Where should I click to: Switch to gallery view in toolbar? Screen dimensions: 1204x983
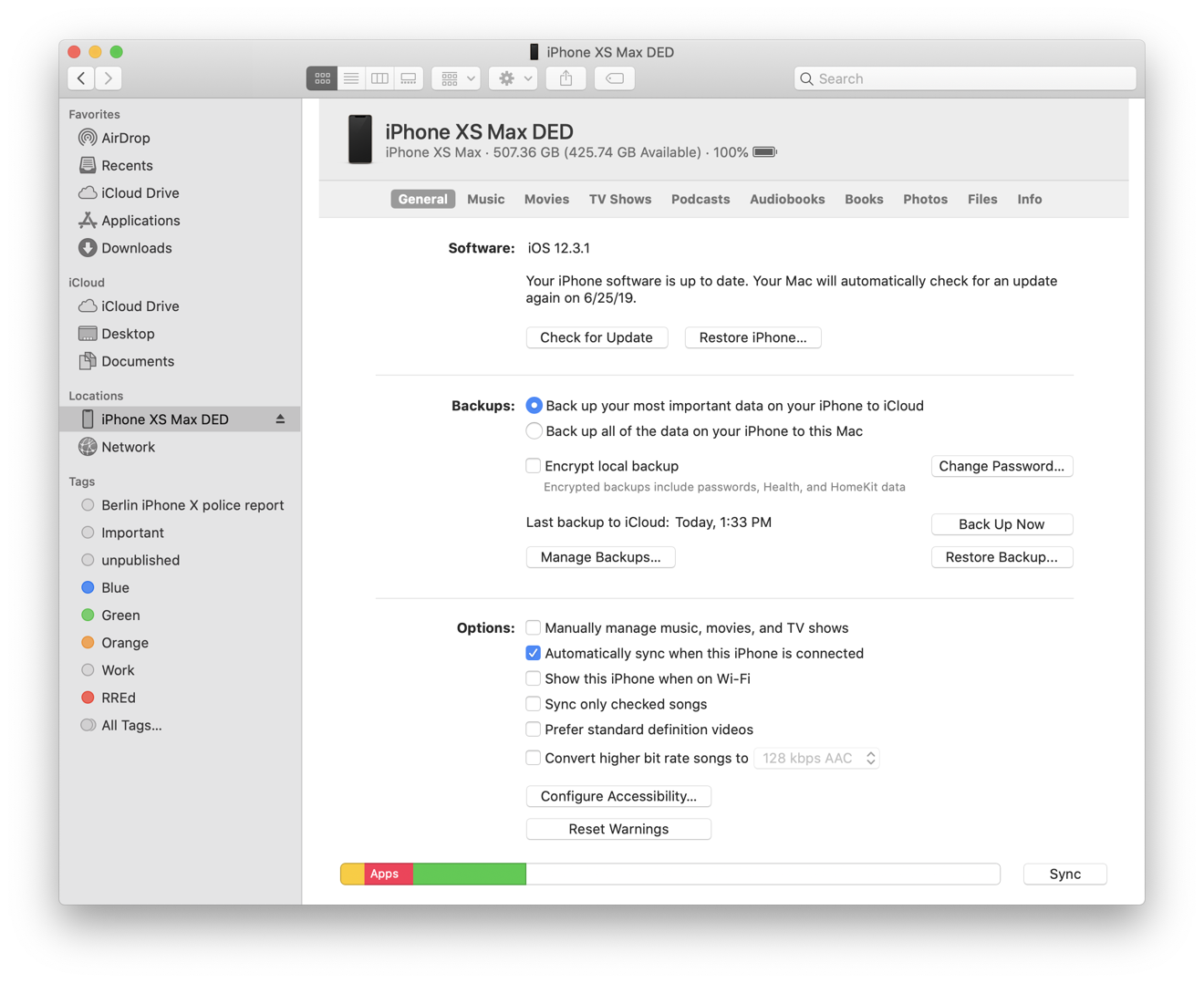coord(410,78)
